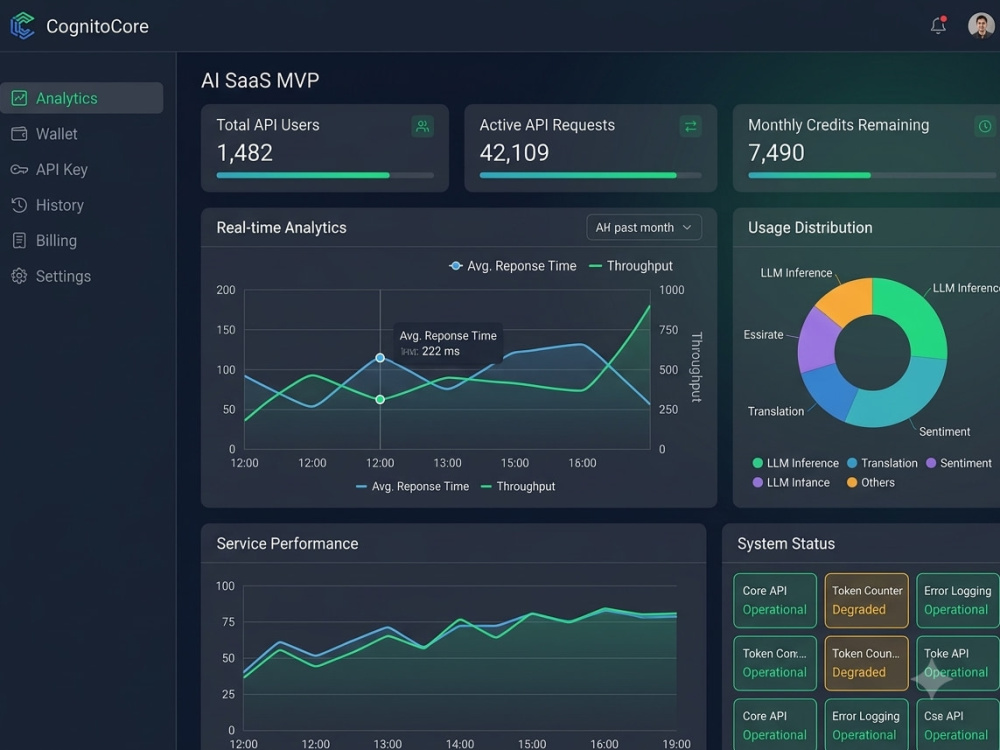Click the "222 ms" chart tooltip
Viewport: 1000px width, 750px height.
click(x=448, y=343)
